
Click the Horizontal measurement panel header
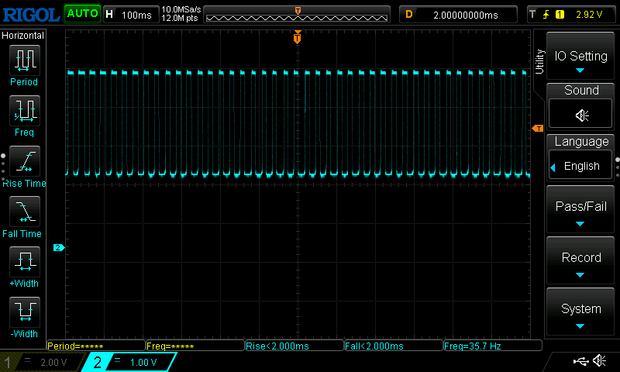click(x=23, y=36)
